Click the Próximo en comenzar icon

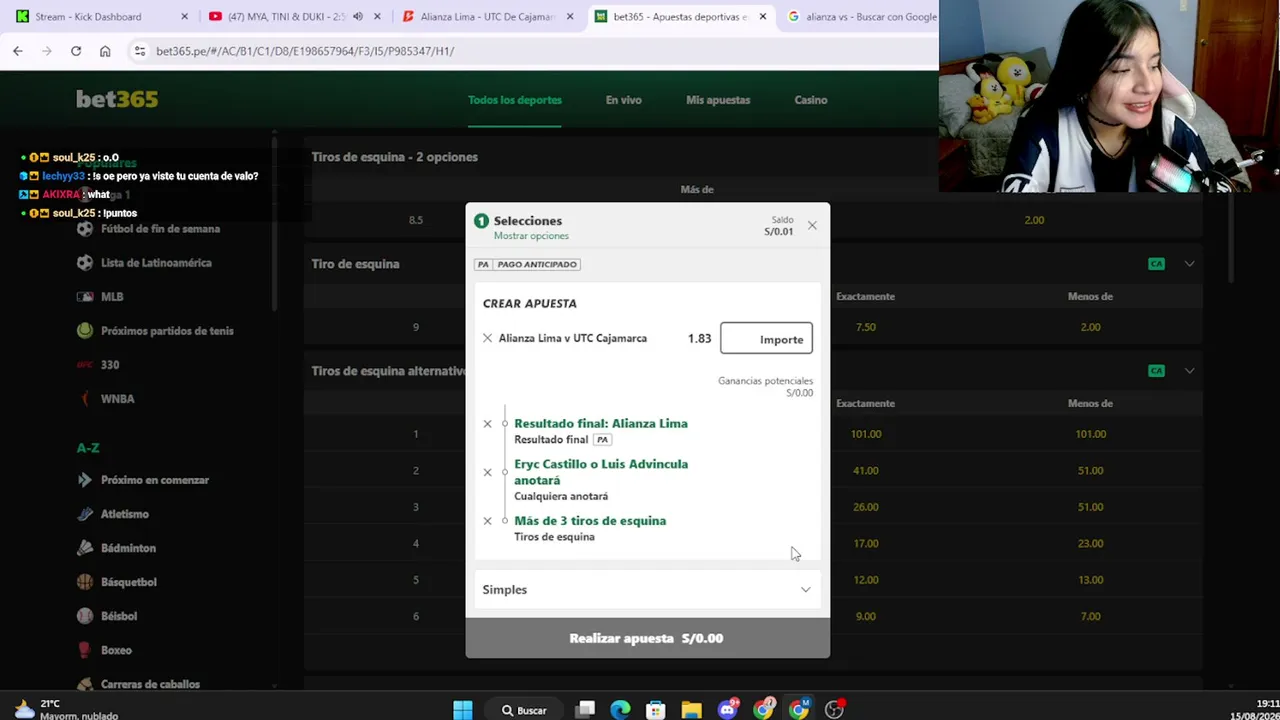(85, 480)
